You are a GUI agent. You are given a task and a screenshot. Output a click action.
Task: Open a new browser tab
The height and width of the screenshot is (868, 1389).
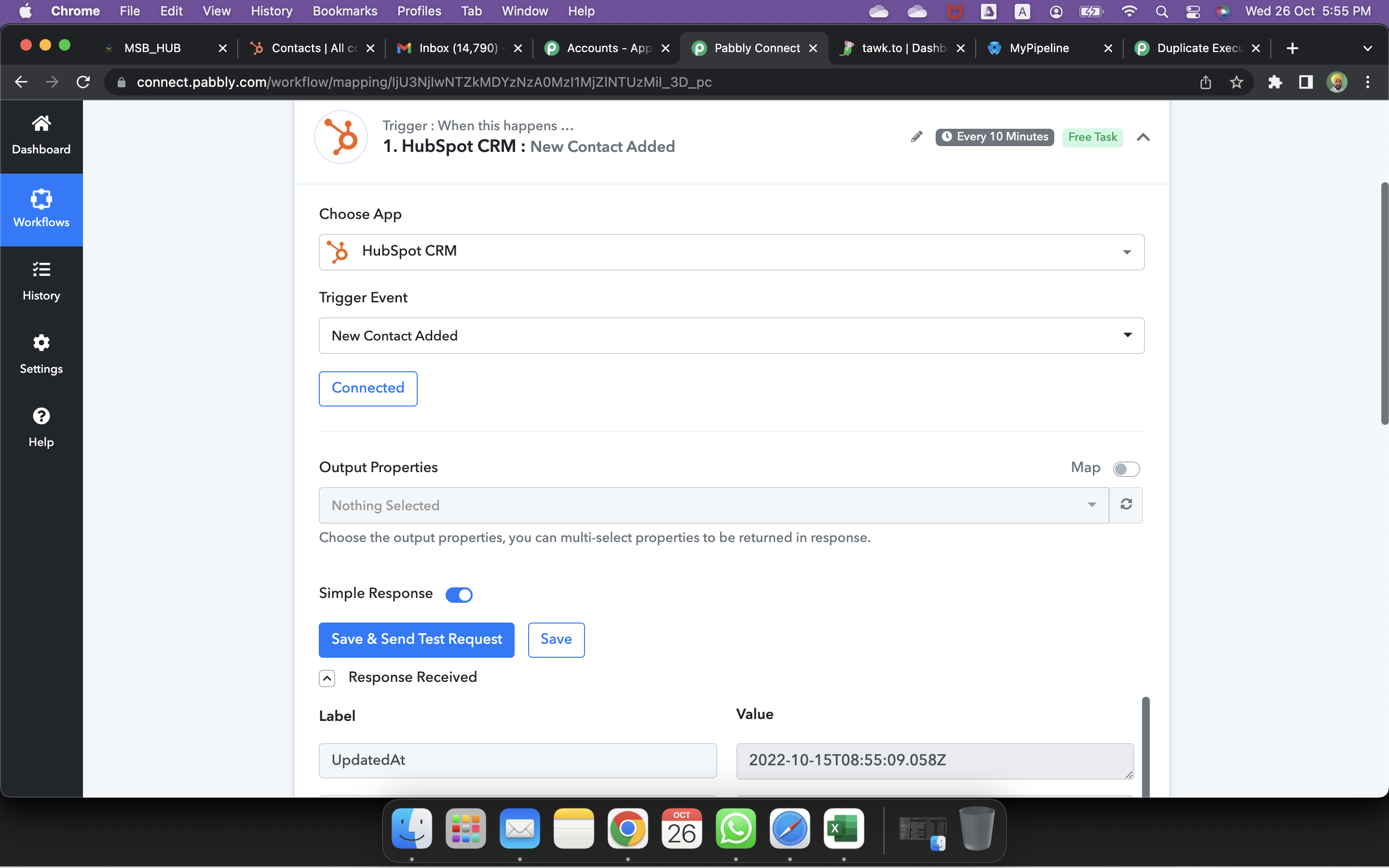[1293, 48]
